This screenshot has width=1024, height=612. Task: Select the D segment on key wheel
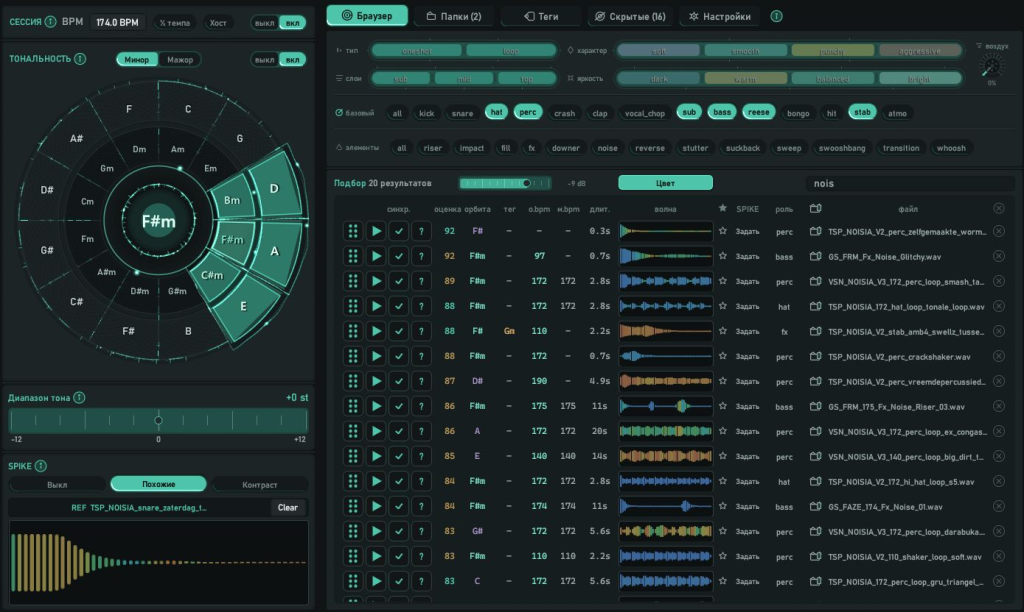click(x=274, y=188)
